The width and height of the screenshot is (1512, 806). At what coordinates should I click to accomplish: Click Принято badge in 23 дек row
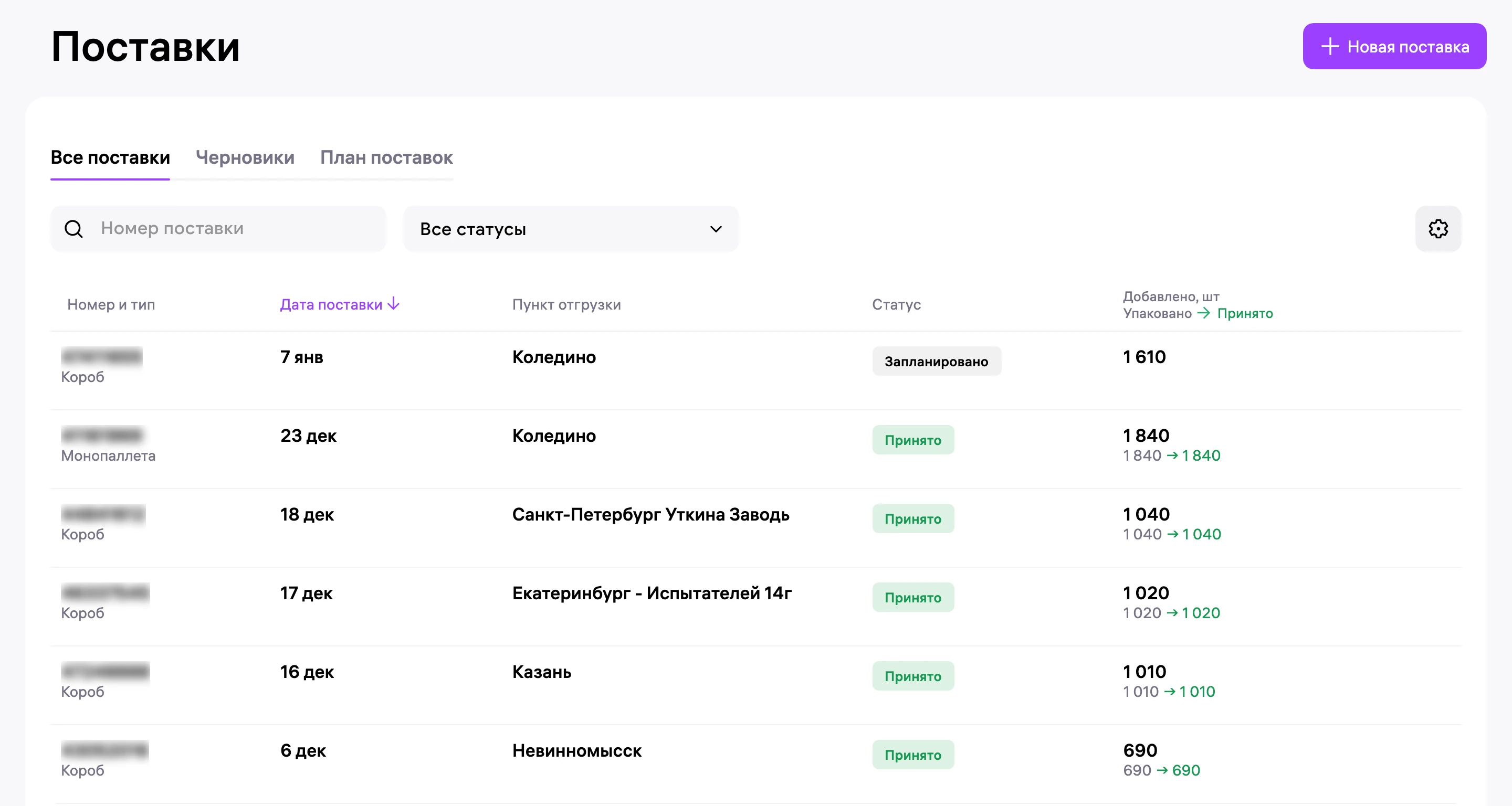coord(913,440)
